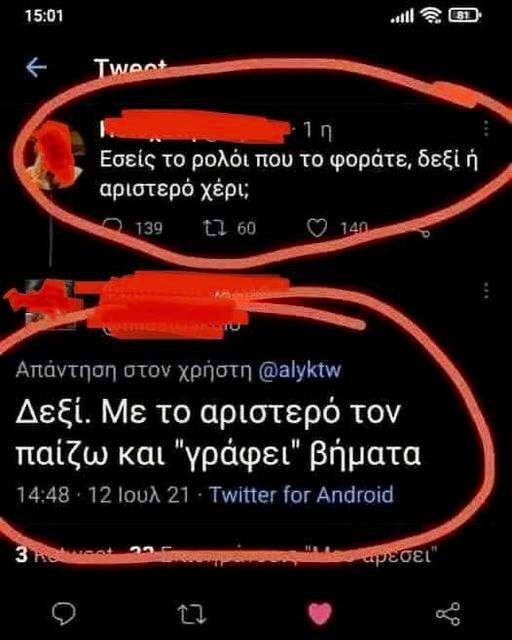Open the three-dot menu on the reply tweet

(x=485, y=290)
